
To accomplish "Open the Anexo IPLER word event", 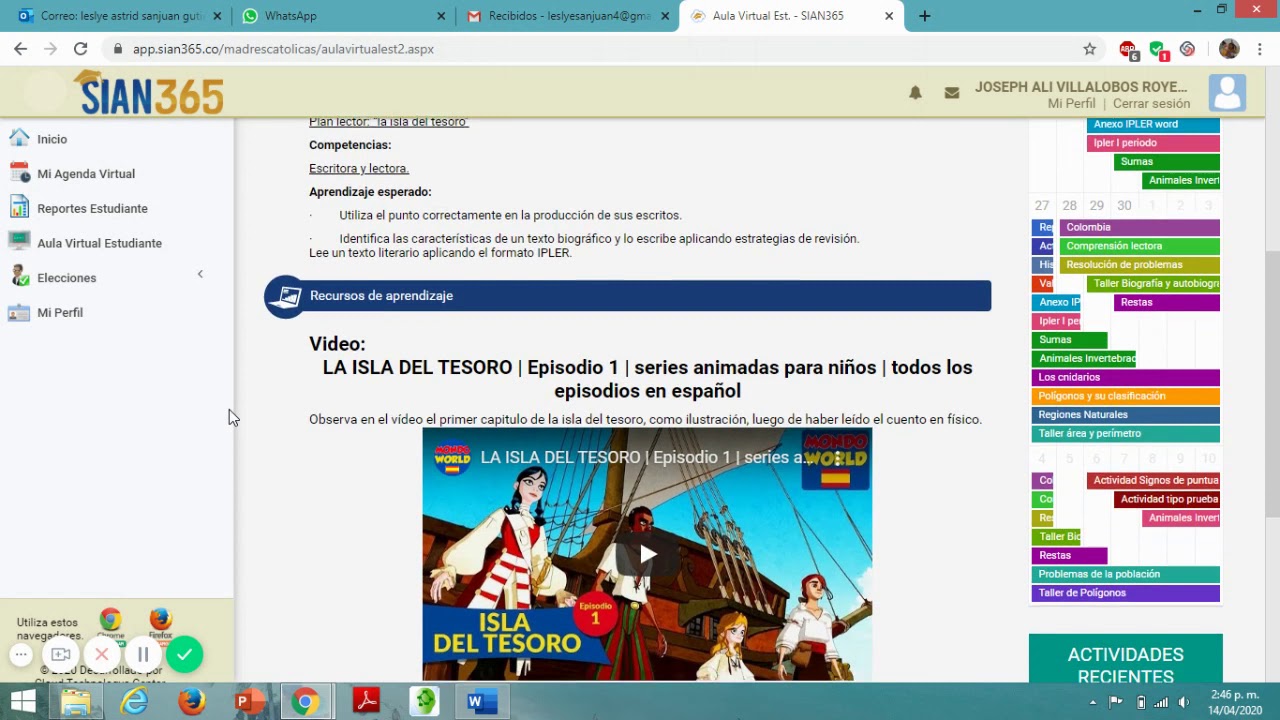I will [x=1153, y=125].
